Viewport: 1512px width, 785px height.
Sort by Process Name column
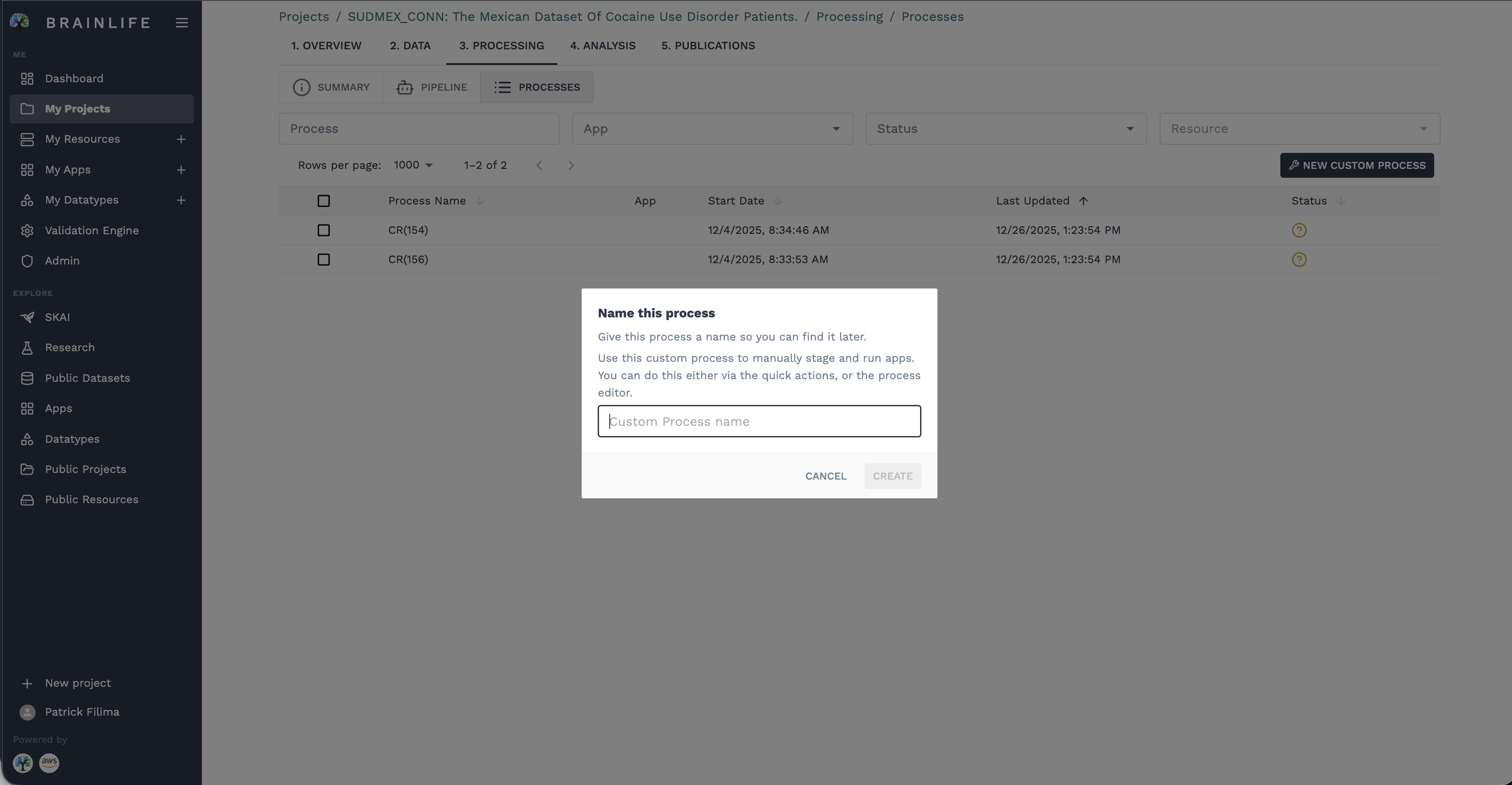tap(435, 201)
